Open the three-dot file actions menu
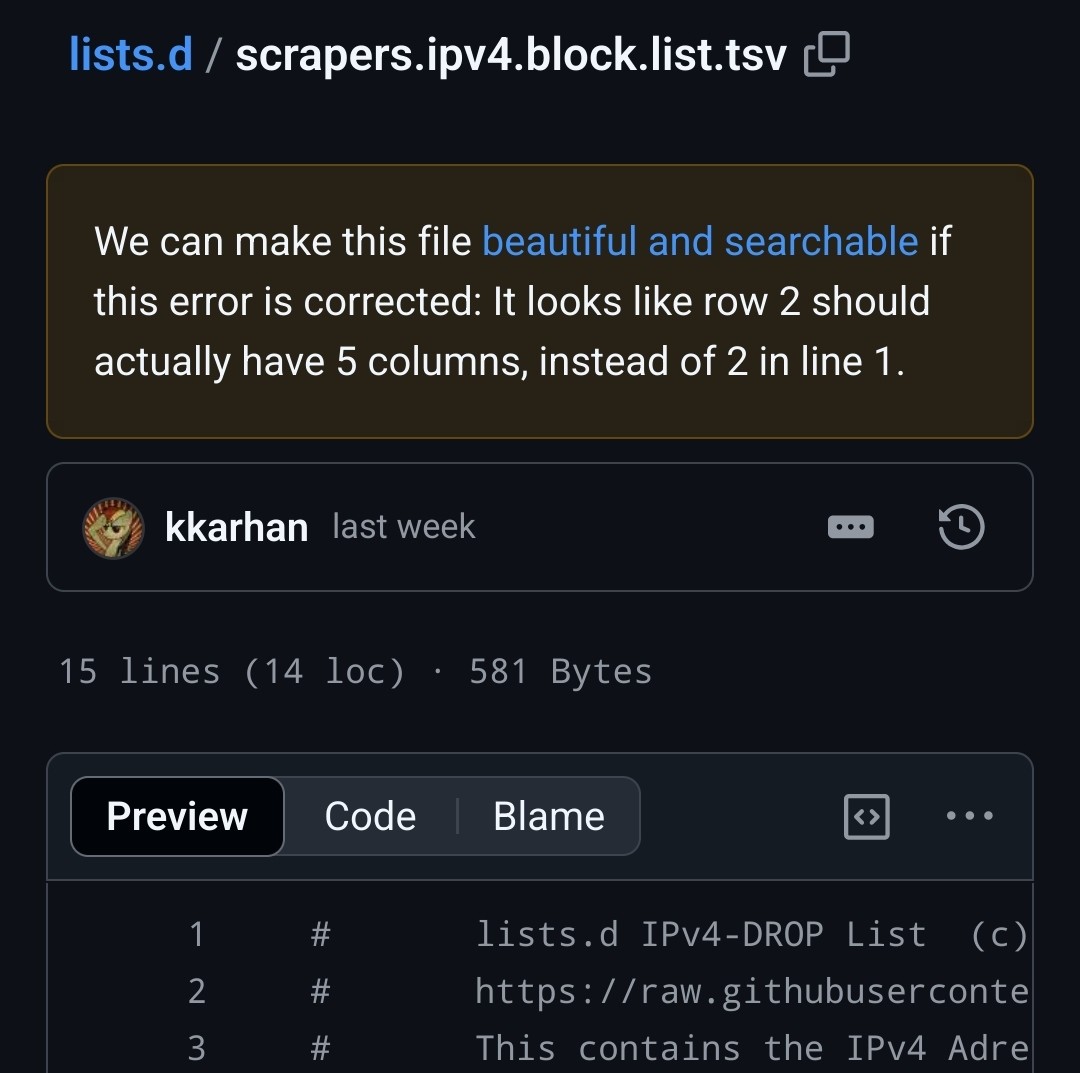Image resolution: width=1080 pixels, height=1073 pixels. tap(969, 816)
